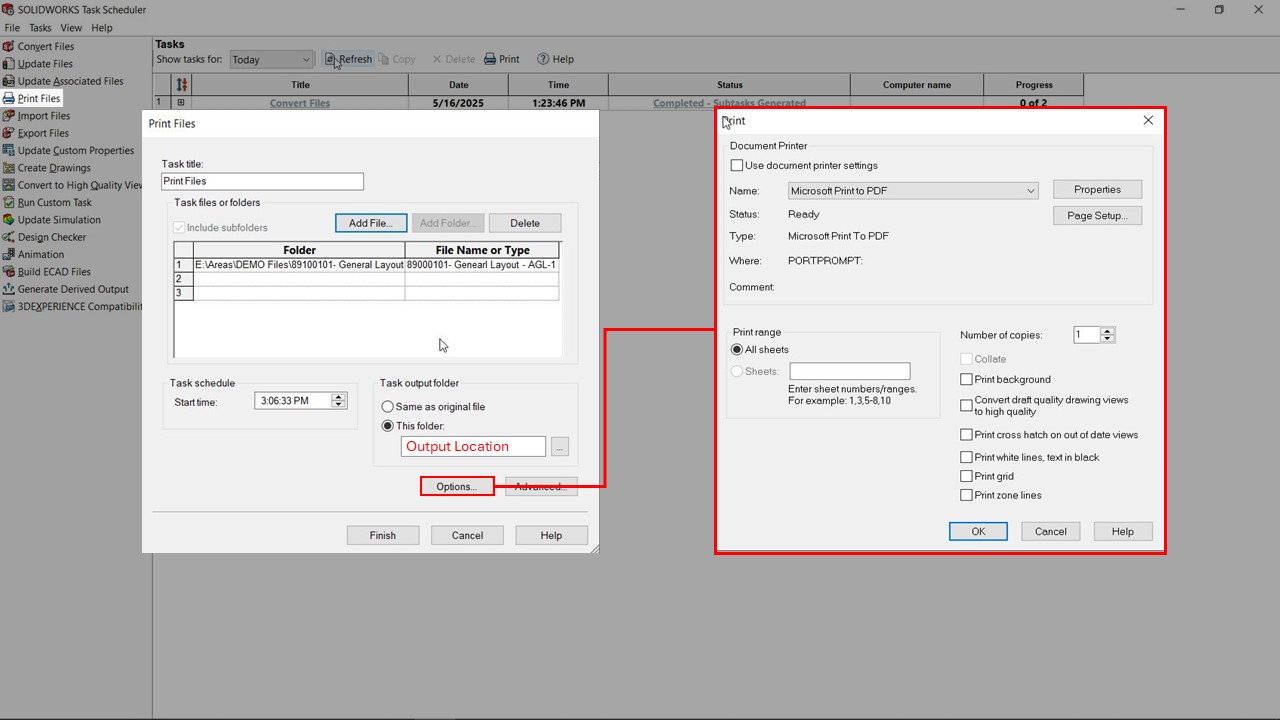1280x720 pixels.
Task: Open the printer Name dropdown
Action: [x=1030, y=191]
